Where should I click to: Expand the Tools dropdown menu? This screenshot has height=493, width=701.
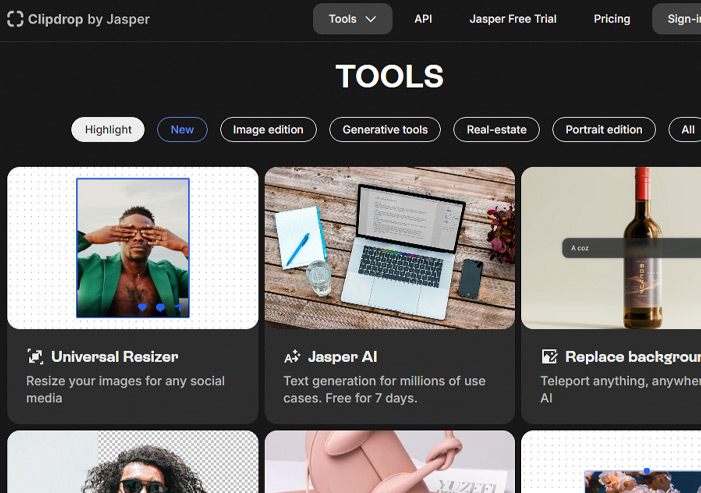pyautogui.click(x=352, y=19)
